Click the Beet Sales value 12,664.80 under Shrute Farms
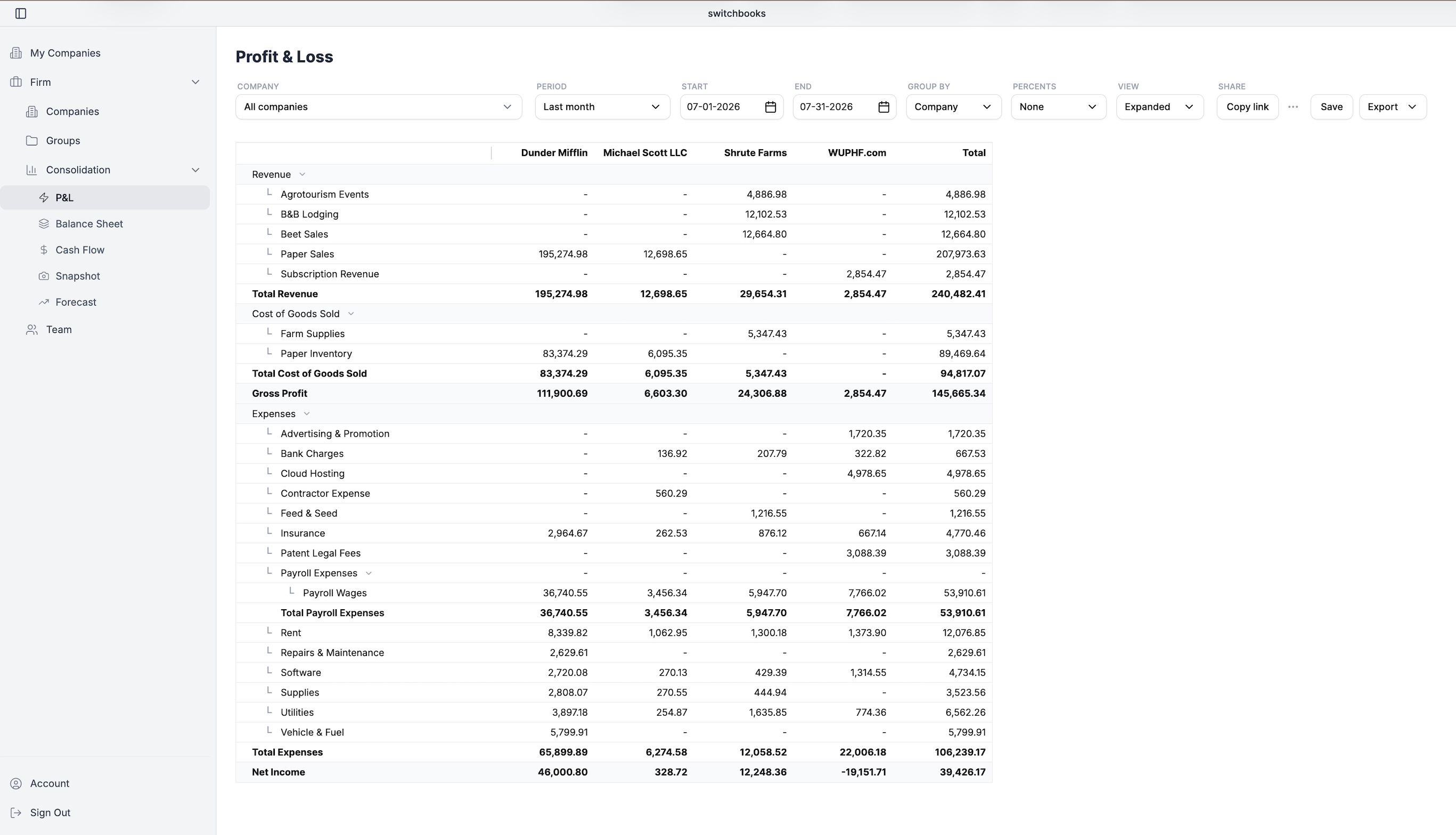1456x835 pixels. pyautogui.click(x=764, y=234)
